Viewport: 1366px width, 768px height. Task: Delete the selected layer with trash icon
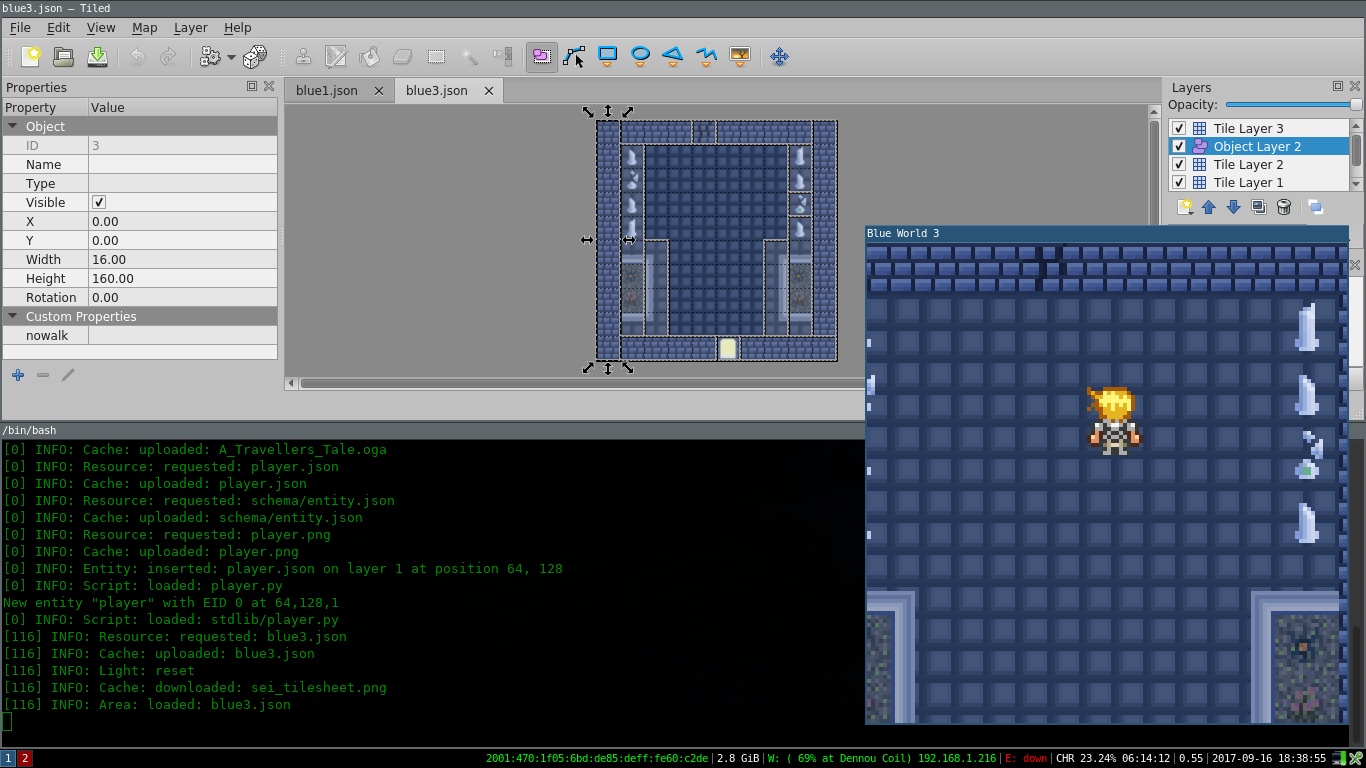tap(1284, 207)
